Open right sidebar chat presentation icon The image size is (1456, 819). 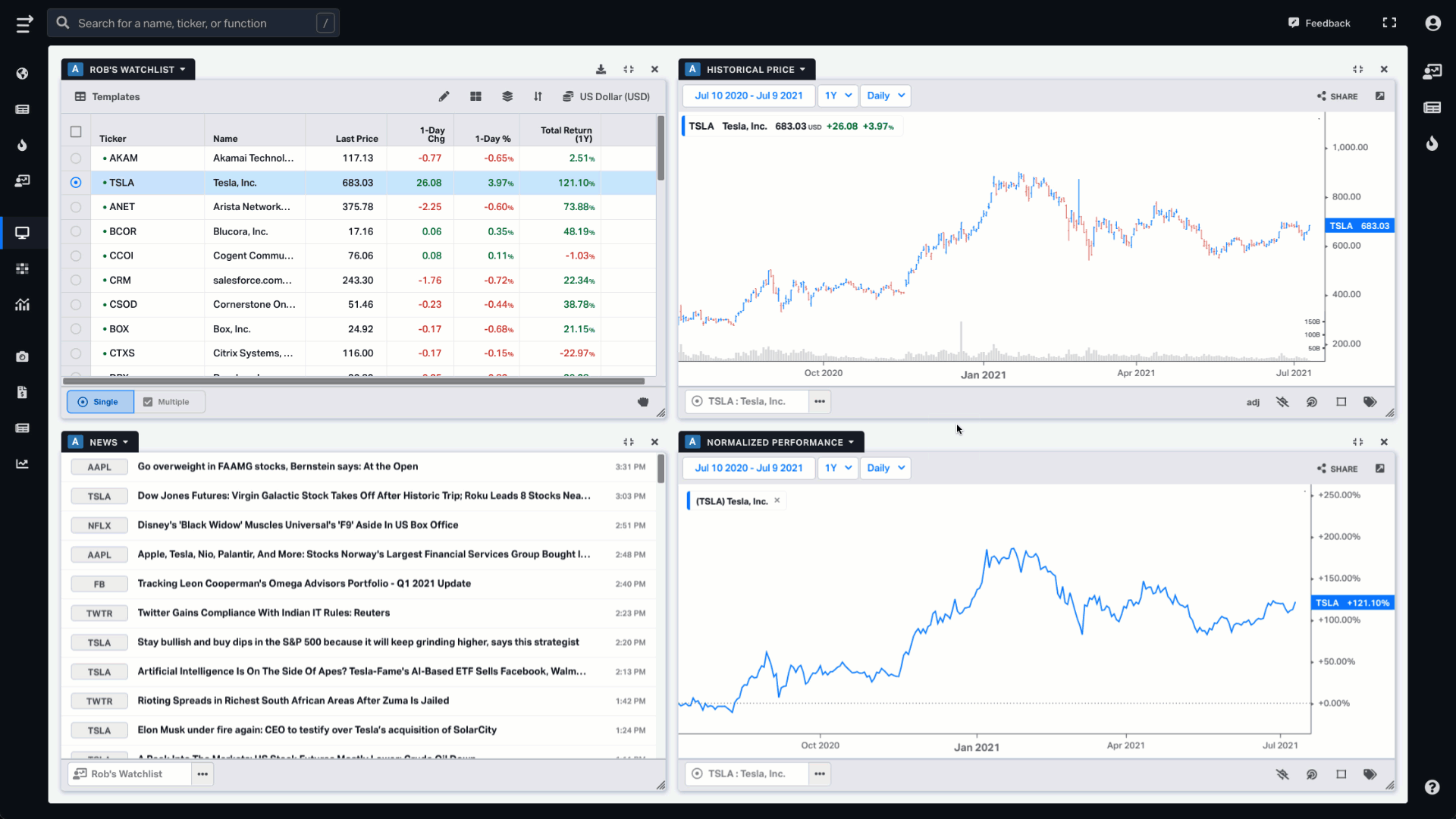coord(1432,71)
